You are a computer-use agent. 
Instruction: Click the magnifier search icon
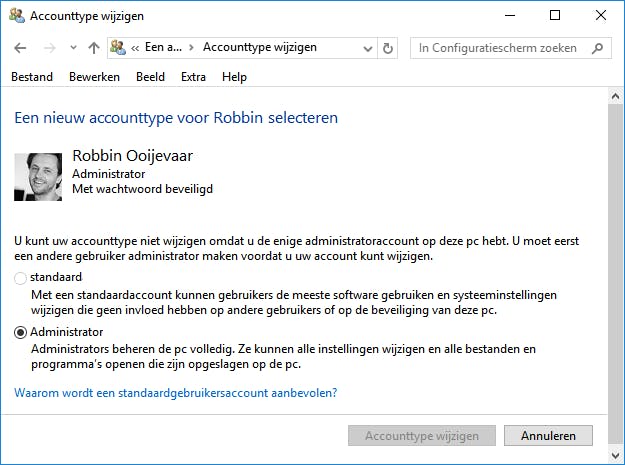click(598, 48)
